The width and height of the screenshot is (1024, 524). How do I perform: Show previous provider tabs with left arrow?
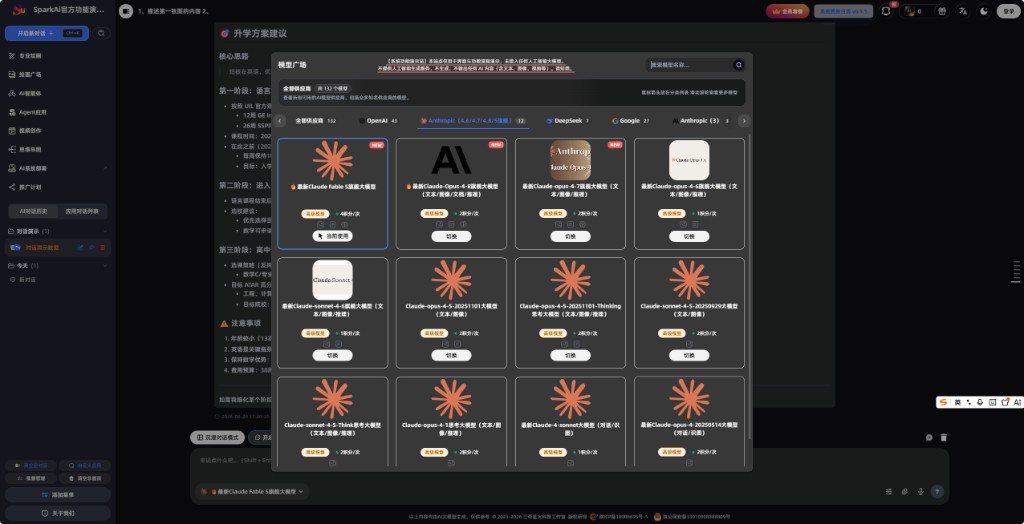[x=280, y=121]
